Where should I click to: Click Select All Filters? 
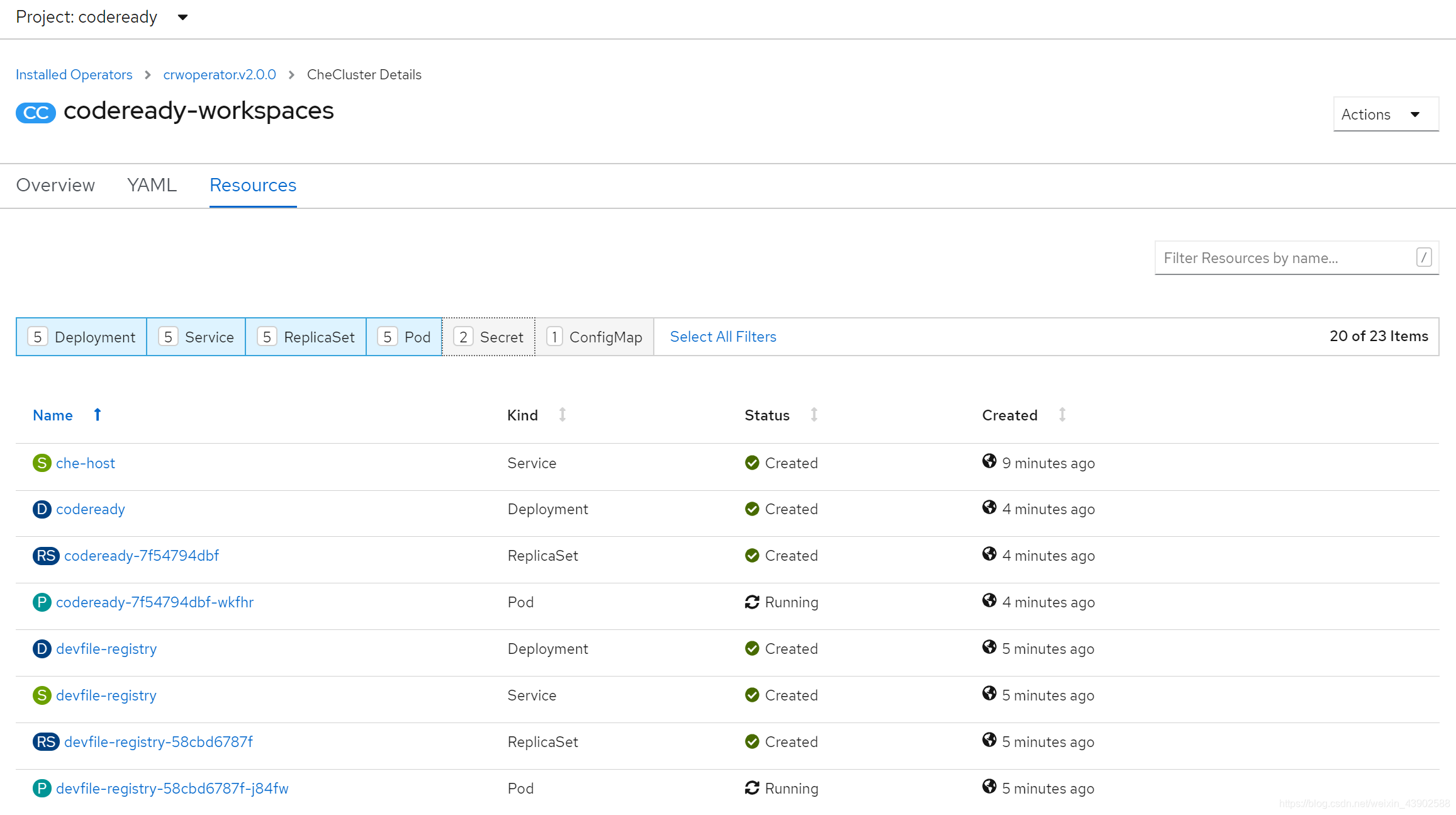(x=723, y=337)
